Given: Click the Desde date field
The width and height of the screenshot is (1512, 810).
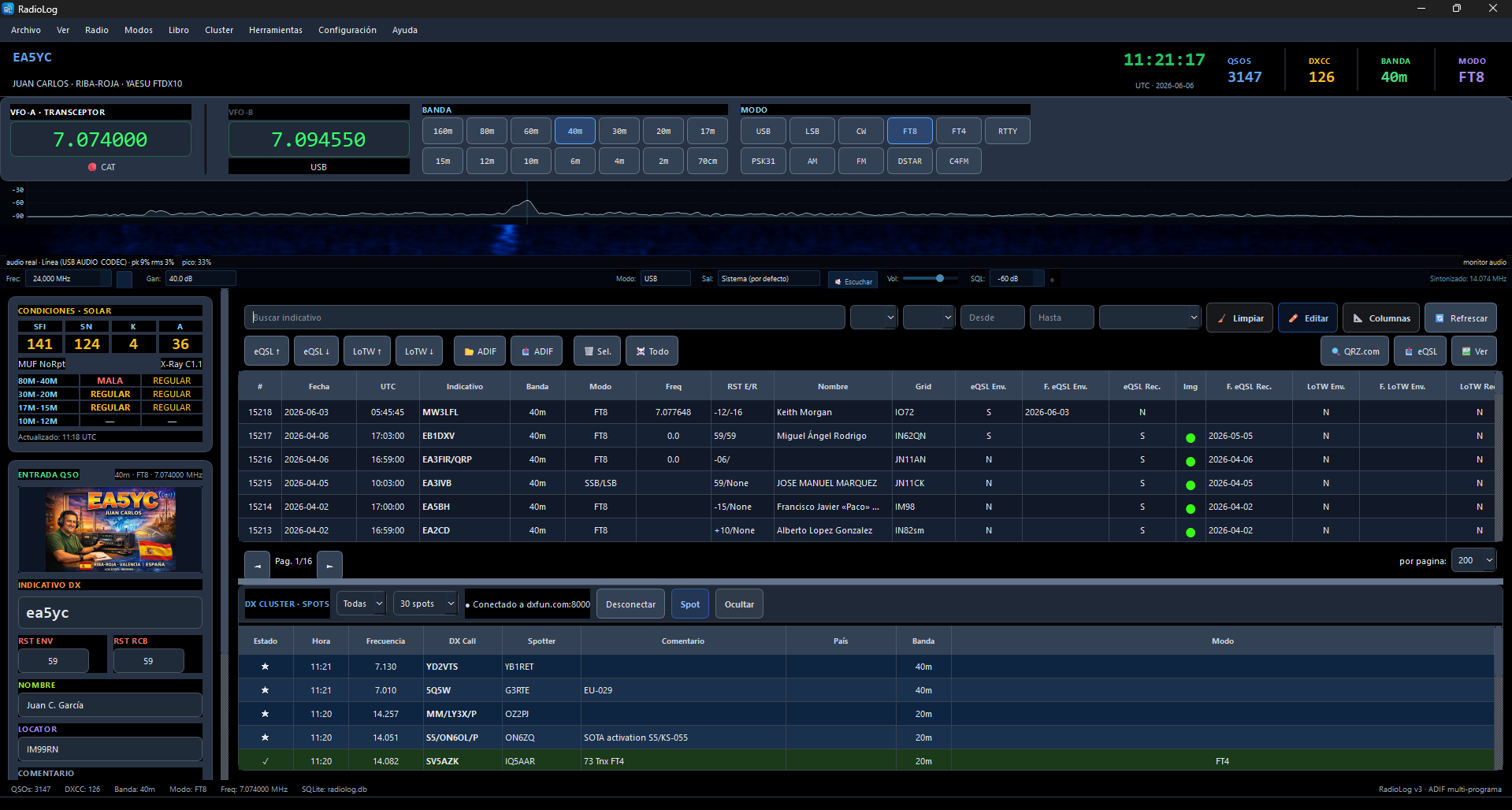Looking at the screenshot, I should point(993,318).
